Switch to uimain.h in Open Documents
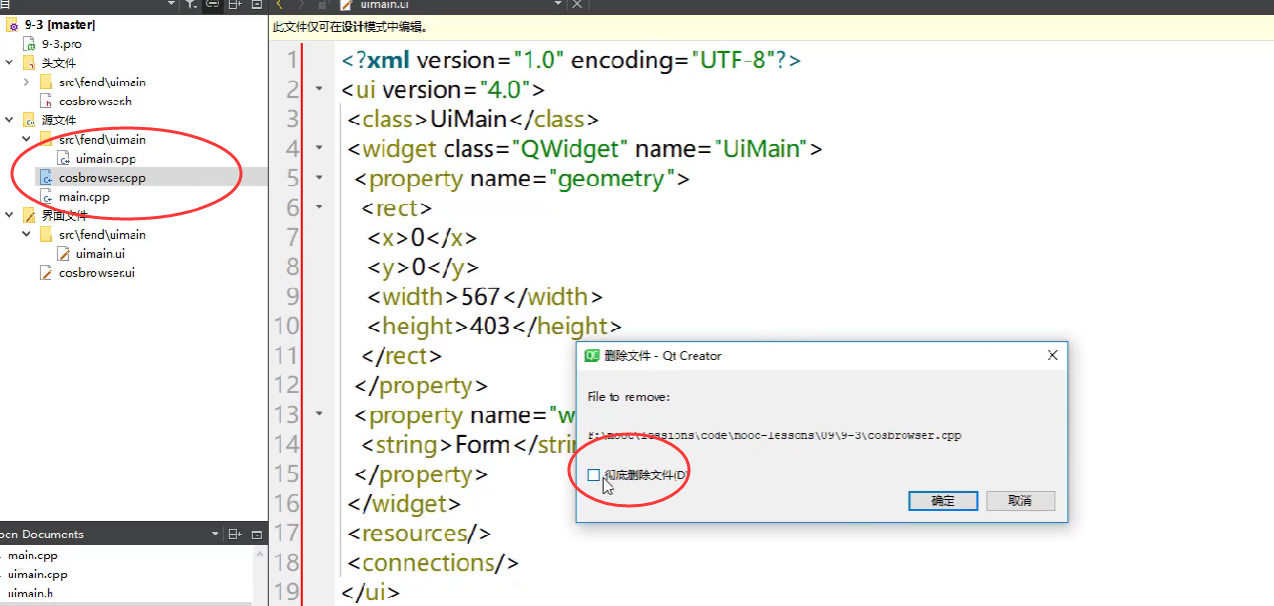 click(31, 593)
